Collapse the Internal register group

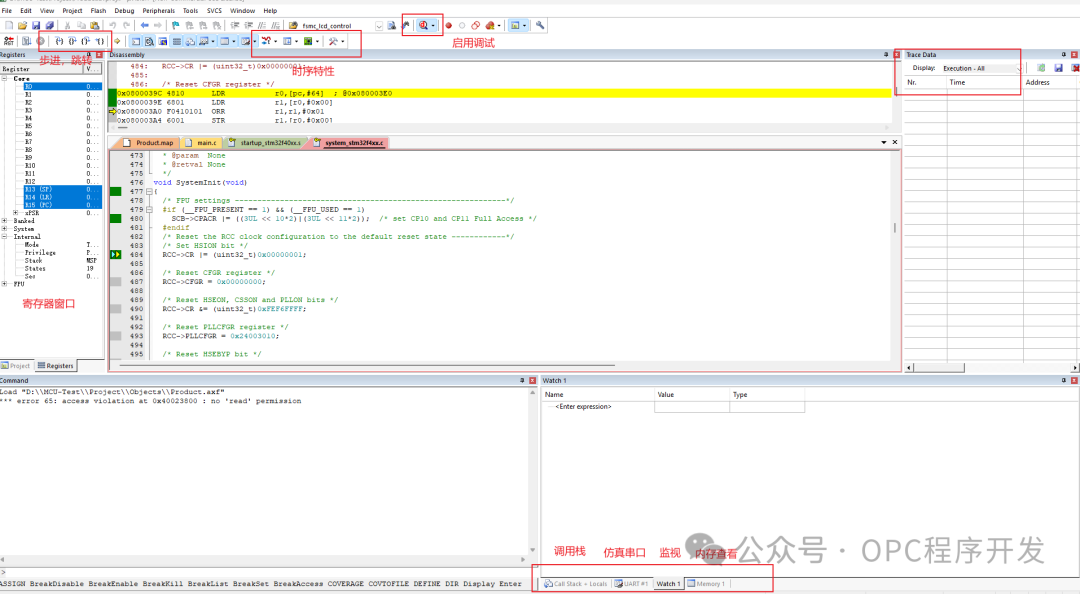tap(5, 236)
